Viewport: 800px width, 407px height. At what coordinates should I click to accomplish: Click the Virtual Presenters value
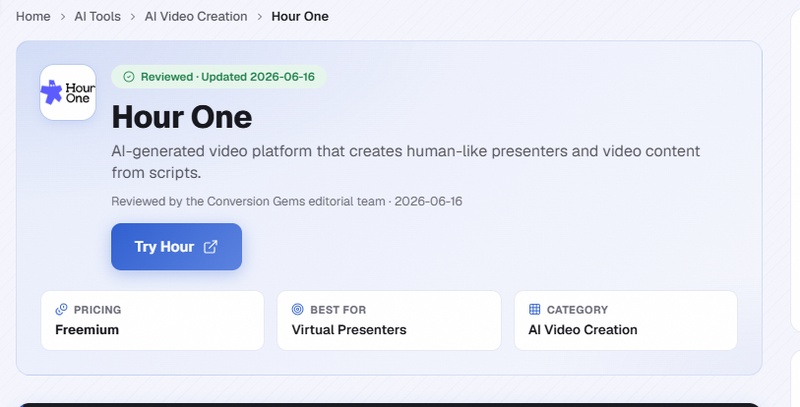click(349, 329)
